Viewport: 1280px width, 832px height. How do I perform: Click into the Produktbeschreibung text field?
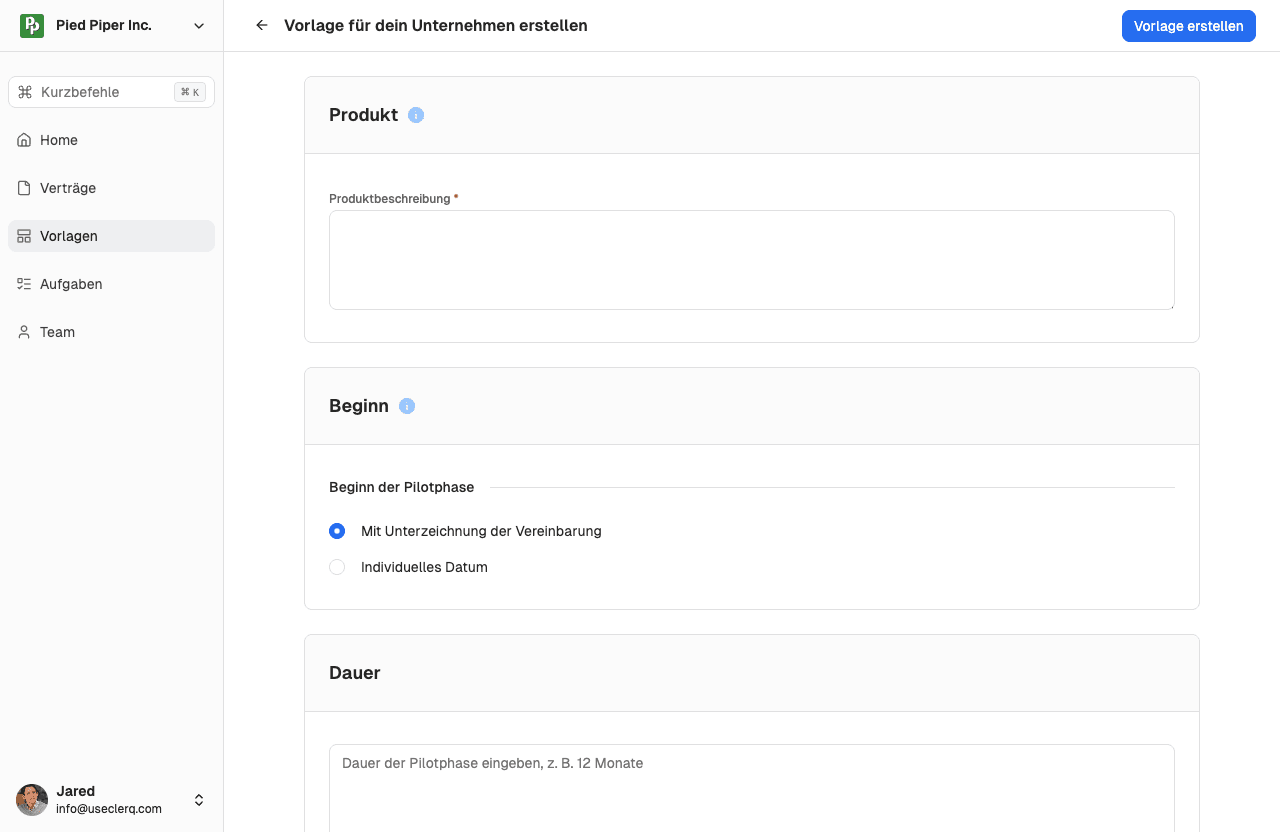pos(752,259)
